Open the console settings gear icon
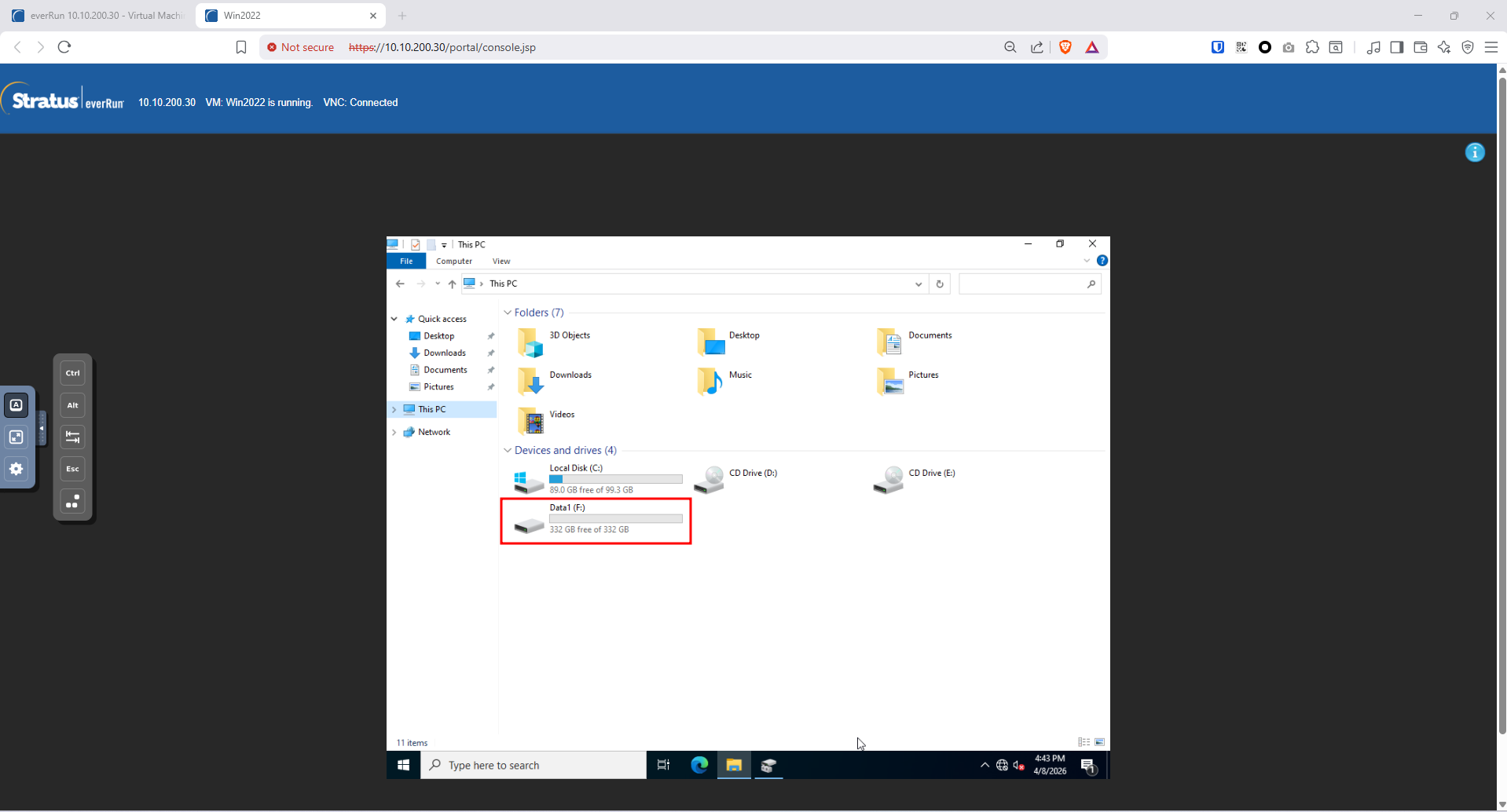 pyautogui.click(x=16, y=469)
